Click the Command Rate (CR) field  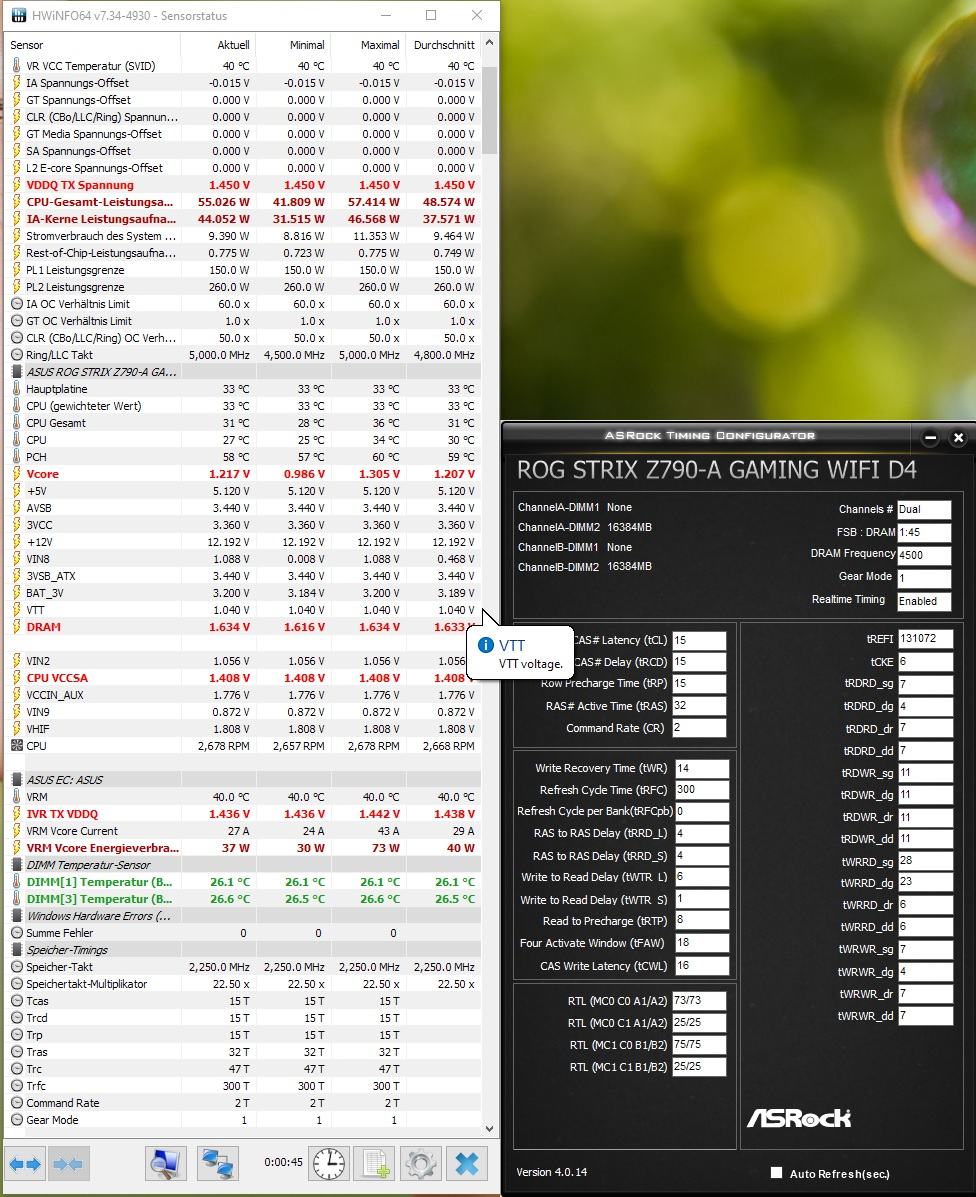pyautogui.click(x=699, y=728)
